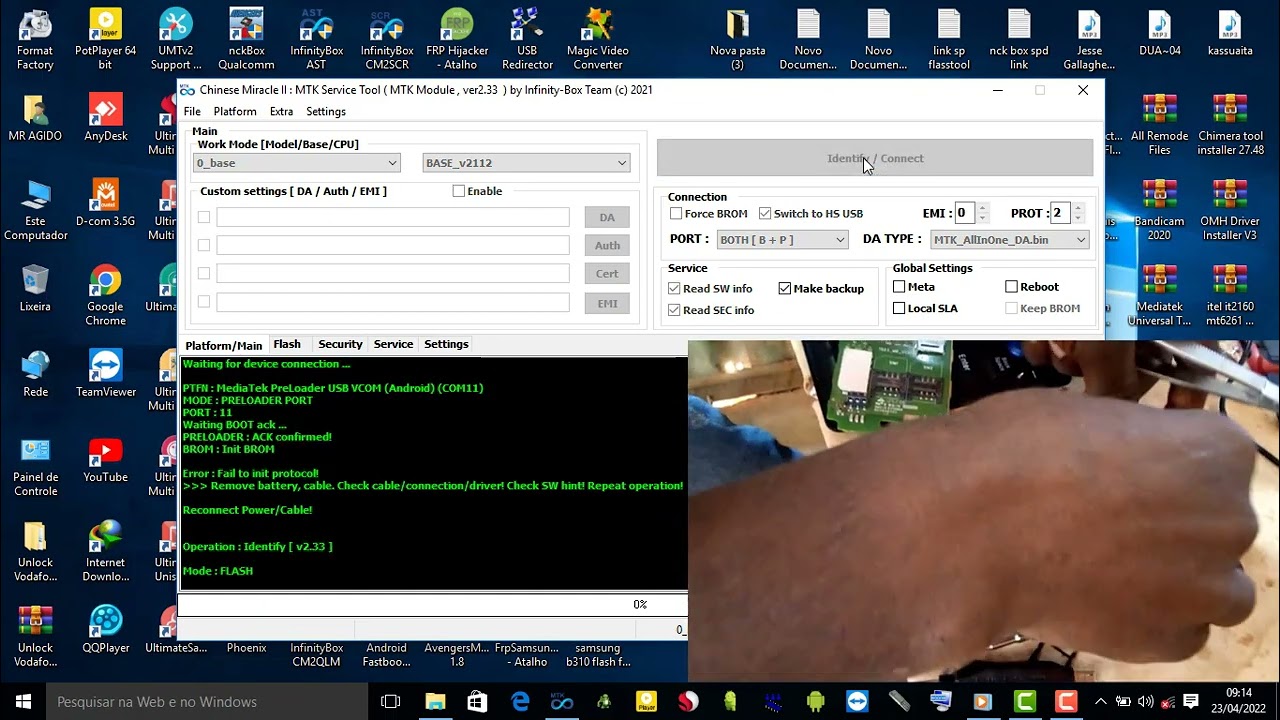The image size is (1280, 720).
Task: Enable the Custom settings checkbox
Action: 459,191
